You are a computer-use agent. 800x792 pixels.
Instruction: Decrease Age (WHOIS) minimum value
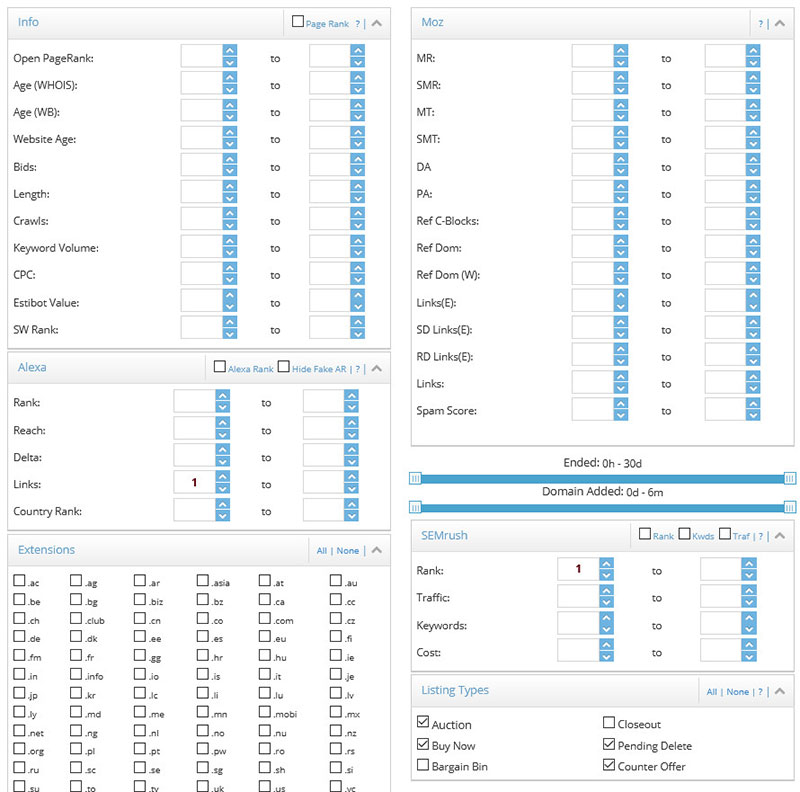pyautogui.click(x=230, y=89)
